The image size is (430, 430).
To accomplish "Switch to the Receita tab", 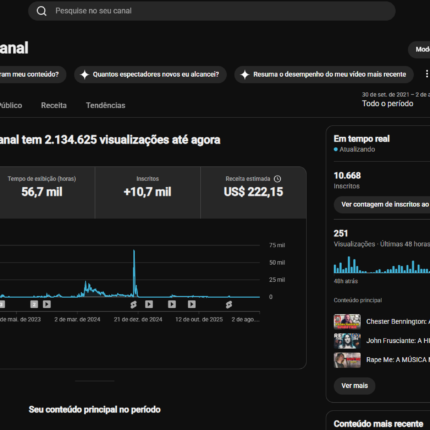I will point(54,105).
